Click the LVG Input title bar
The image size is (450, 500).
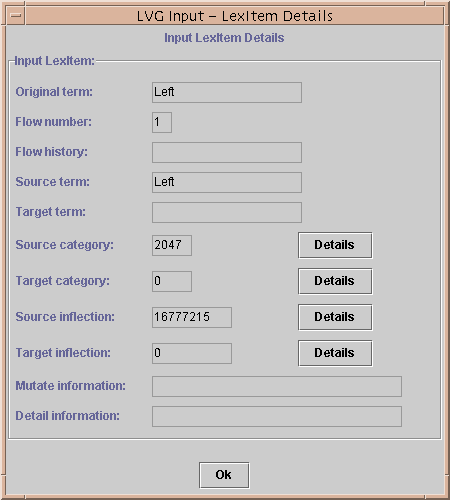coord(235,16)
